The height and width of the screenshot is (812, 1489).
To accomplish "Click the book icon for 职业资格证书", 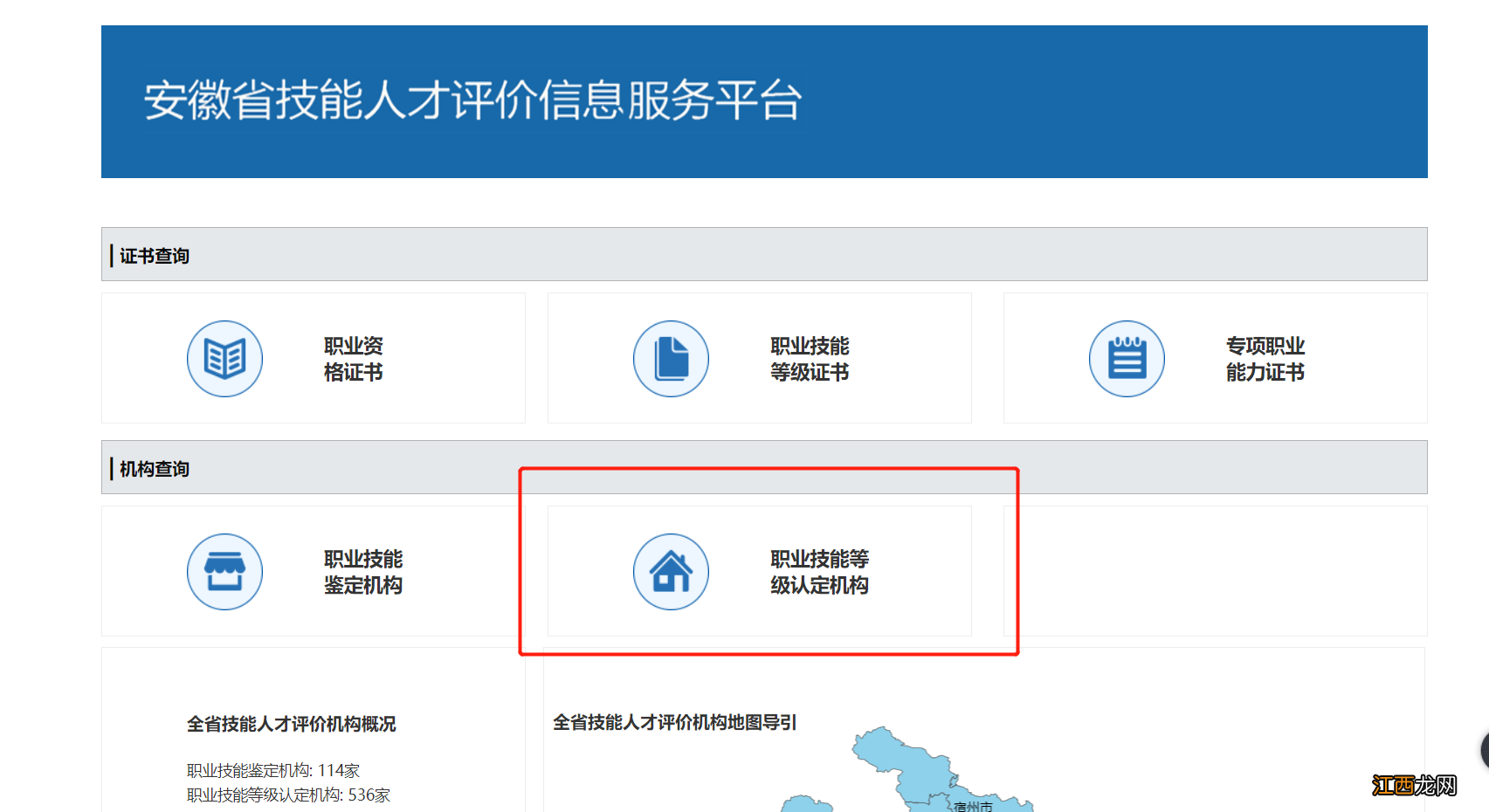I will (x=224, y=358).
